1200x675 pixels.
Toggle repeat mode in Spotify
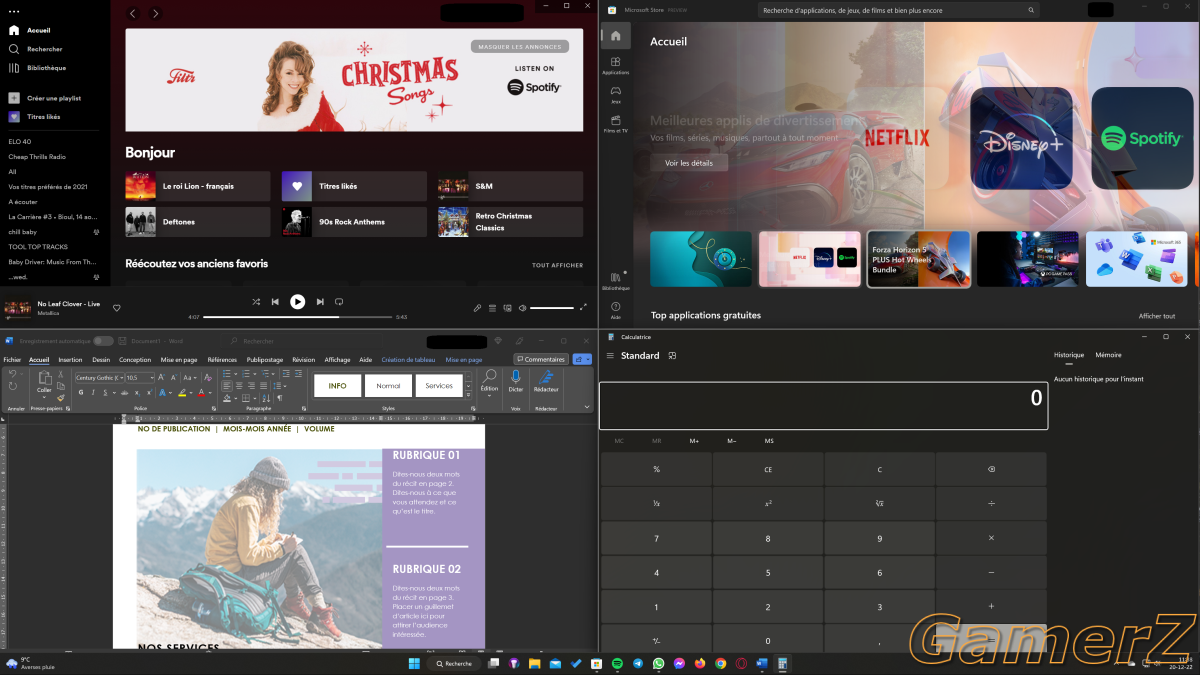tap(339, 301)
